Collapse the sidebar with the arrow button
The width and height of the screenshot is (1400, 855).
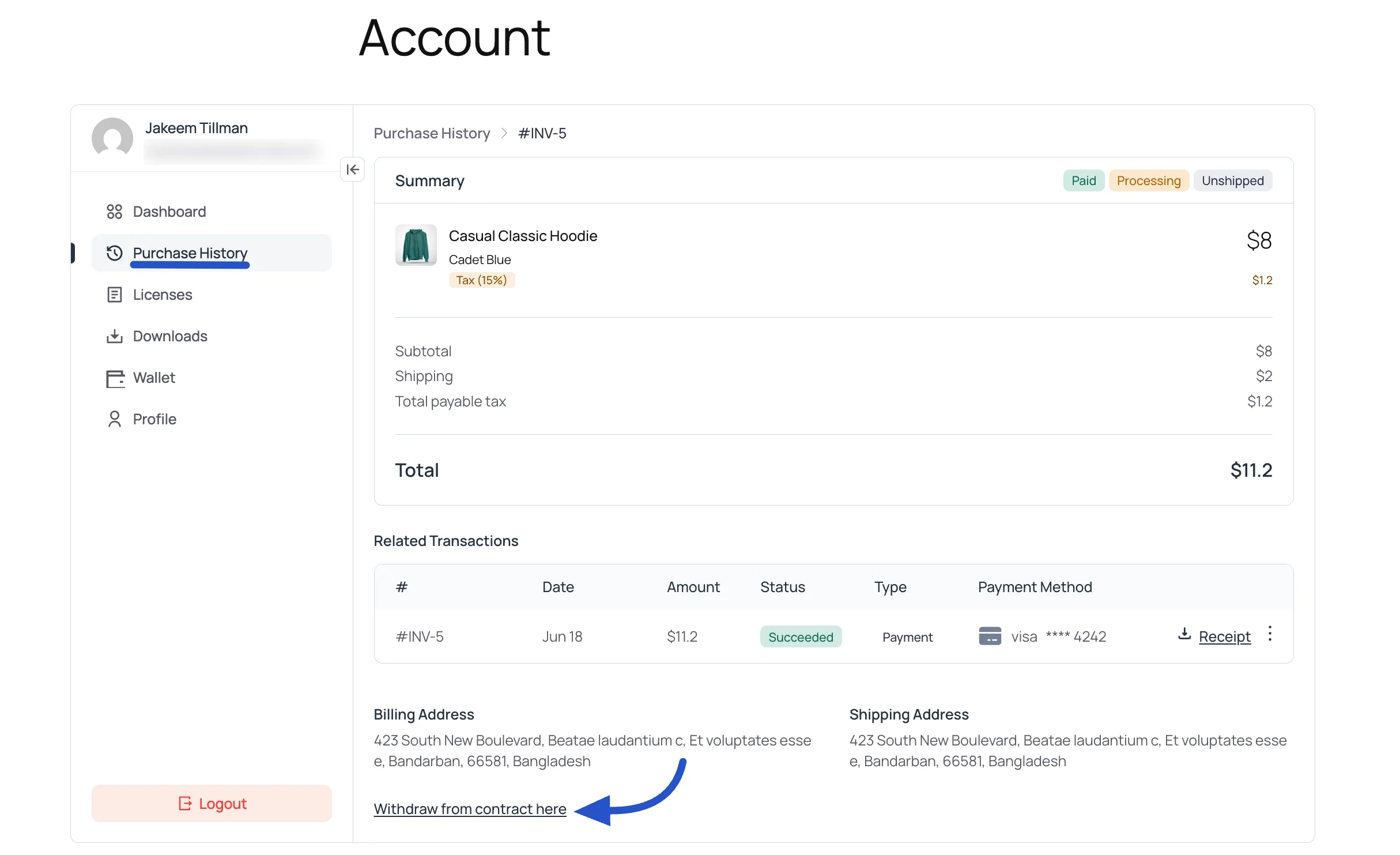point(352,170)
